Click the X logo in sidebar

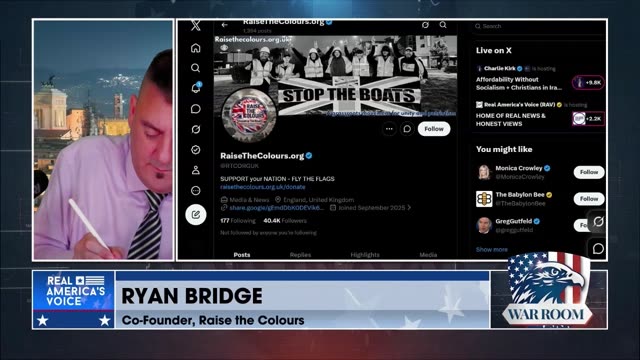(196, 25)
